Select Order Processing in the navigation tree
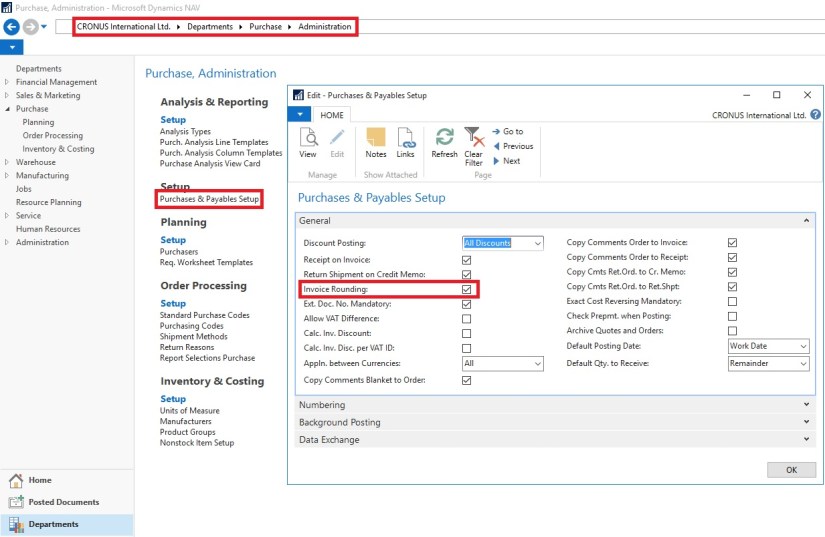 coord(52,136)
